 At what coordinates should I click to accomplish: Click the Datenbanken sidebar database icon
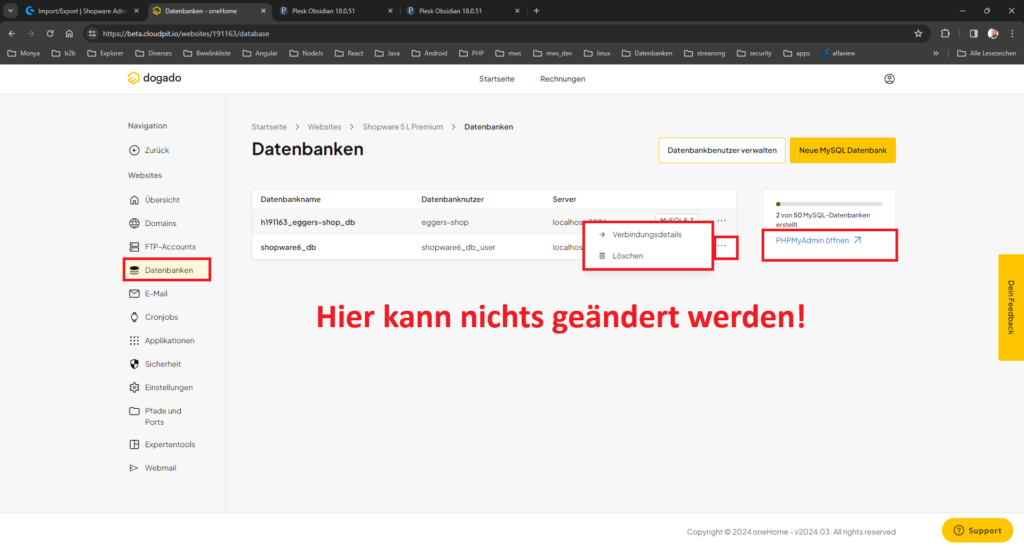point(134,270)
